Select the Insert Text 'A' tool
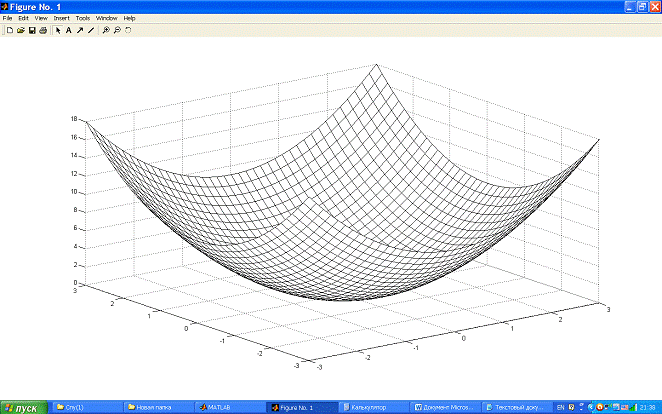 pos(69,31)
